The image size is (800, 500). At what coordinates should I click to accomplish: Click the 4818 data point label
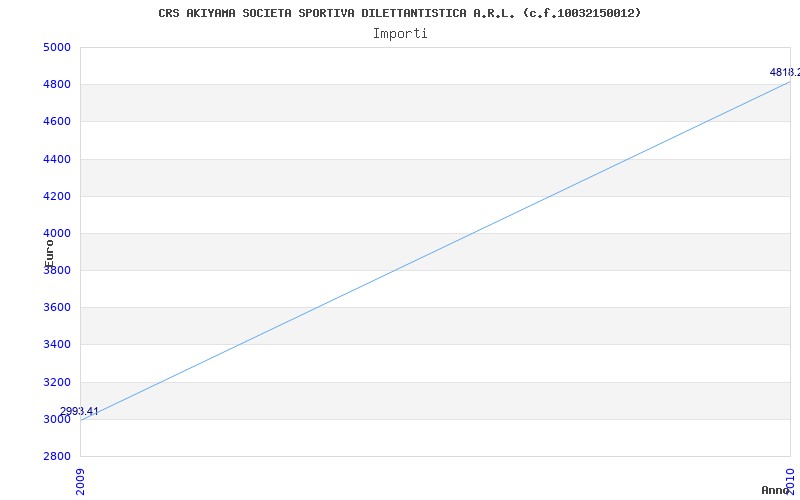click(x=785, y=72)
